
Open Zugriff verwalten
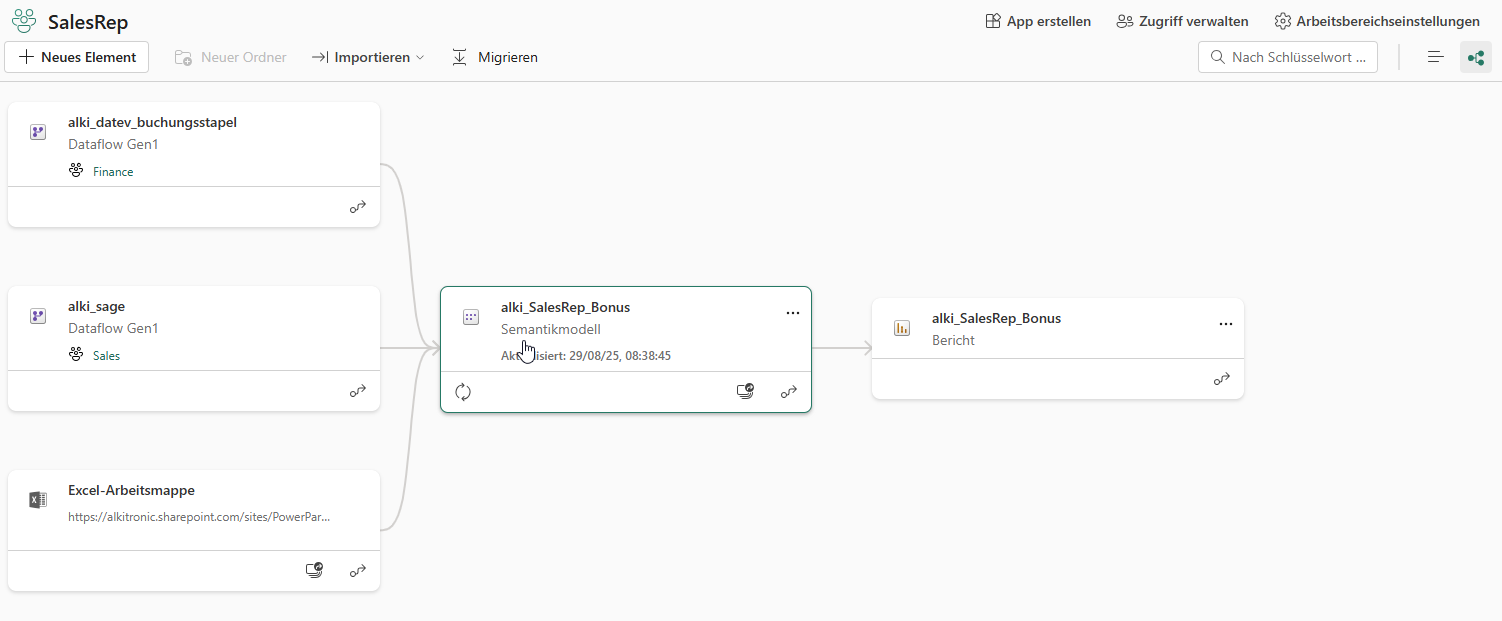[1182, 21]
